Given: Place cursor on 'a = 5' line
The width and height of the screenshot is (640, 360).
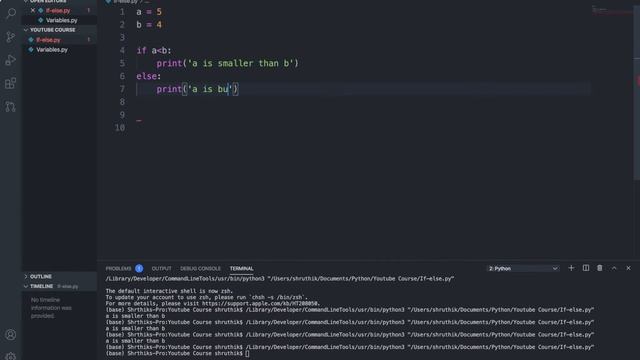Looking at the screenshot, I should click(149, 12).
